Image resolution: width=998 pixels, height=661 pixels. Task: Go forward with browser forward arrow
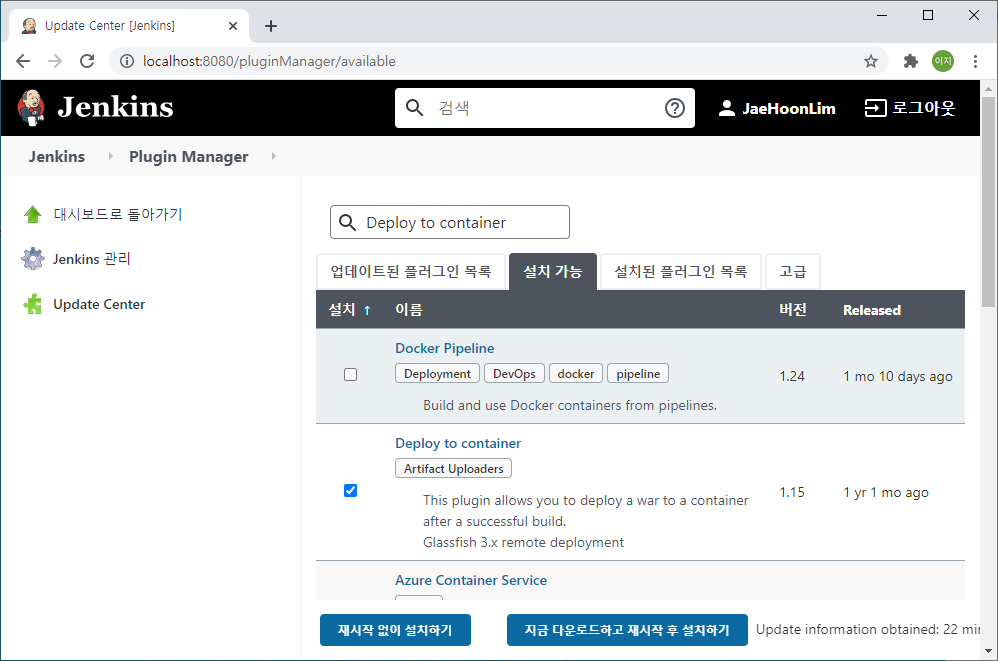click(x=55, y=61)
